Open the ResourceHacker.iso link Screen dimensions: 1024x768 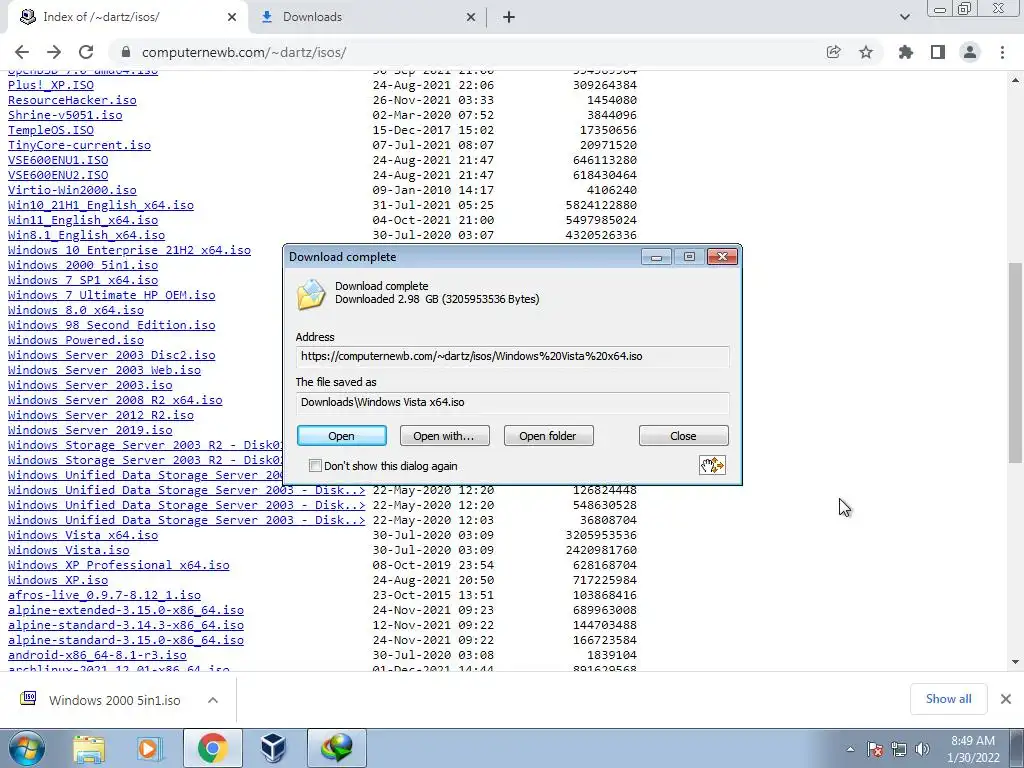(72, 100)
